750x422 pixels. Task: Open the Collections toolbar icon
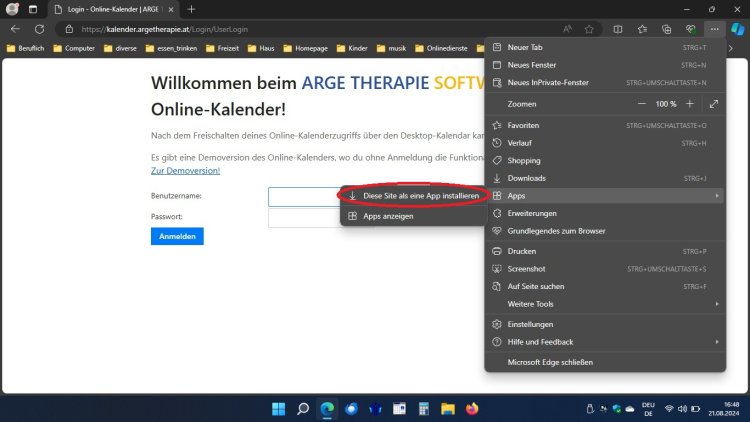666,29
